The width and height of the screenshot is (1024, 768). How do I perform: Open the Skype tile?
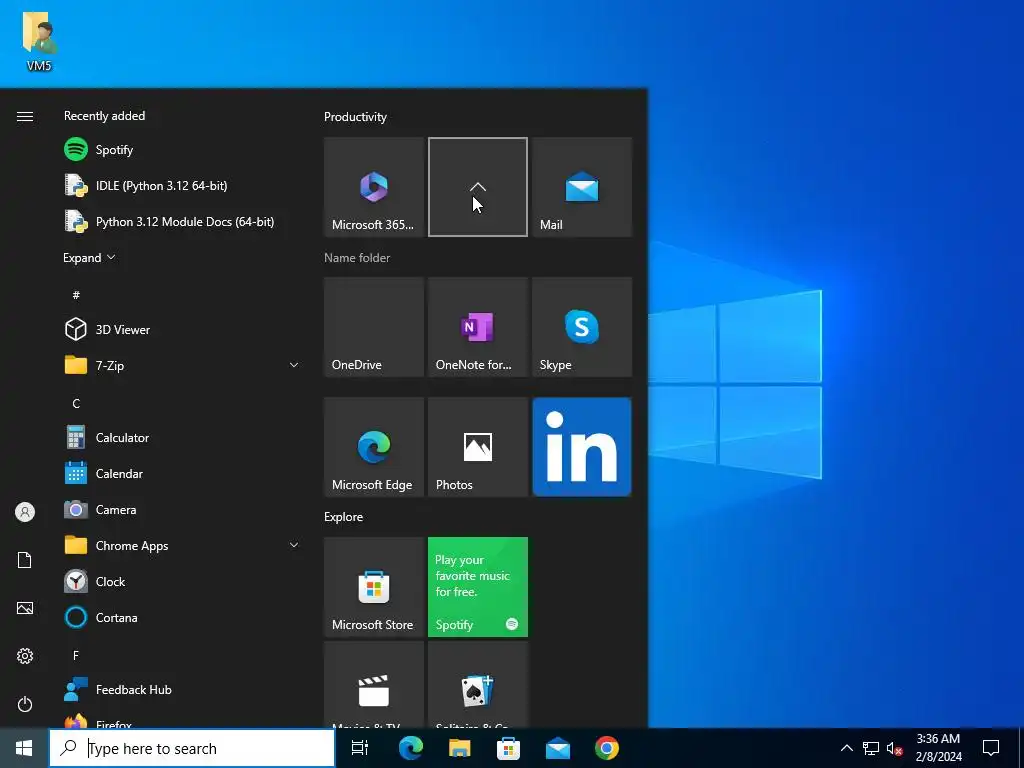(x=582, y=327)
